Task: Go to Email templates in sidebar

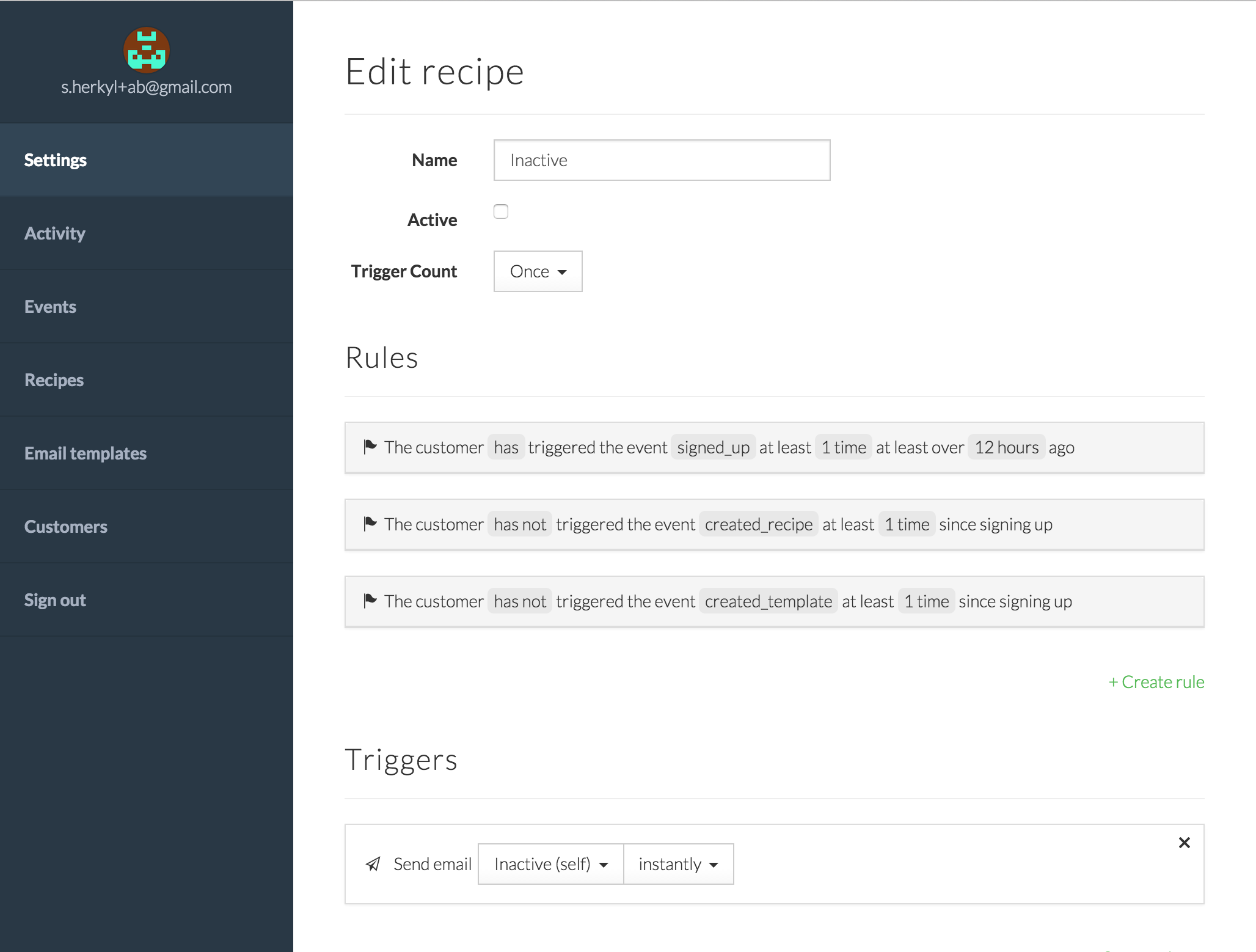Action: click(86, 453)
